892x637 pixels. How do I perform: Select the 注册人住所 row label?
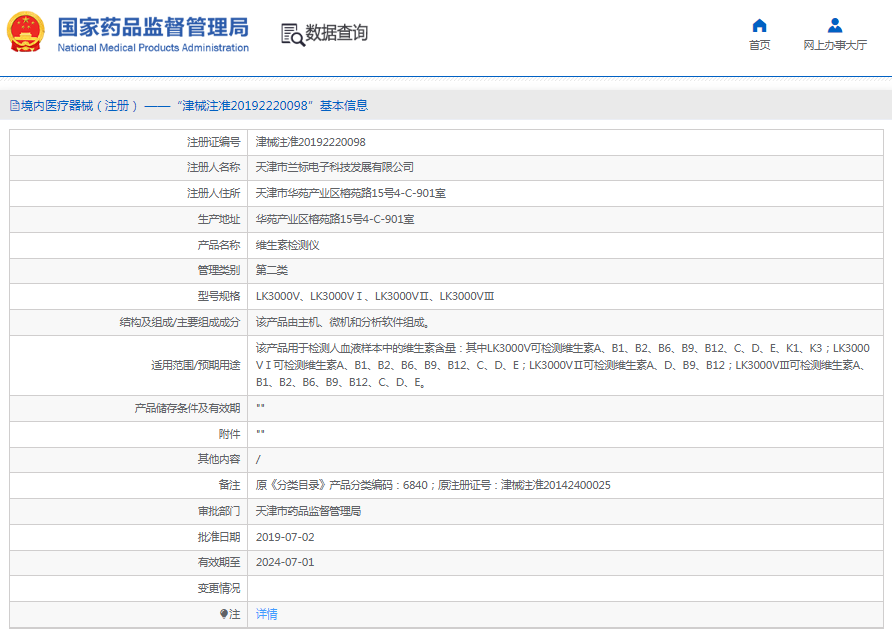214,193
